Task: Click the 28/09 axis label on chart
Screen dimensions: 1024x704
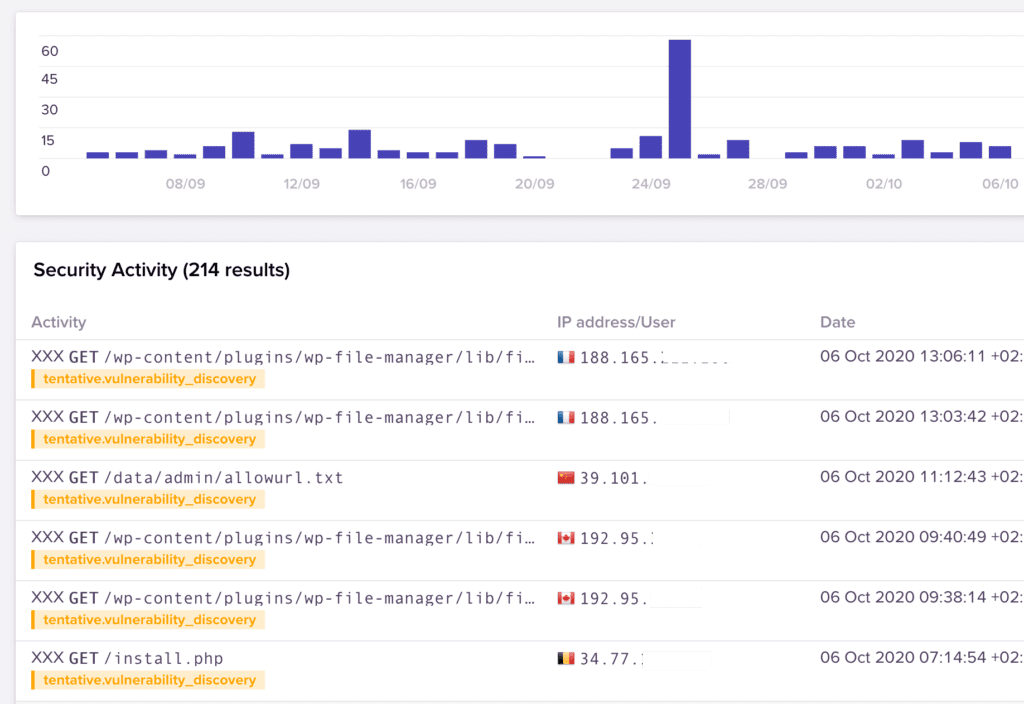Action: (x=767, y=184)
